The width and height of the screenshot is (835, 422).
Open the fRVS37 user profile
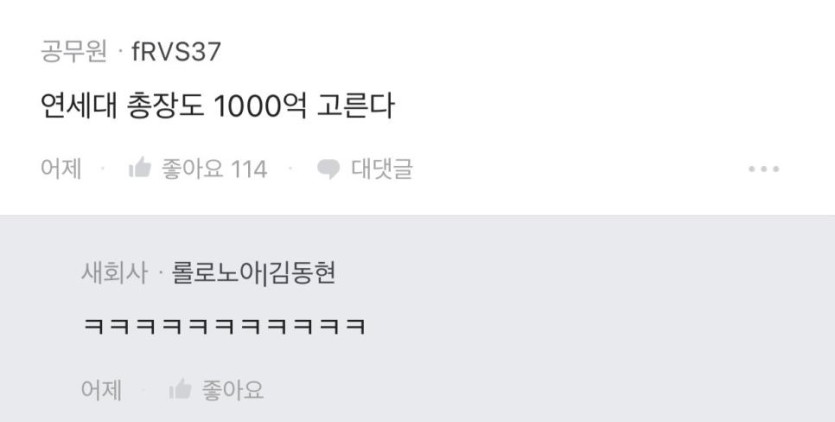[176, 52]
